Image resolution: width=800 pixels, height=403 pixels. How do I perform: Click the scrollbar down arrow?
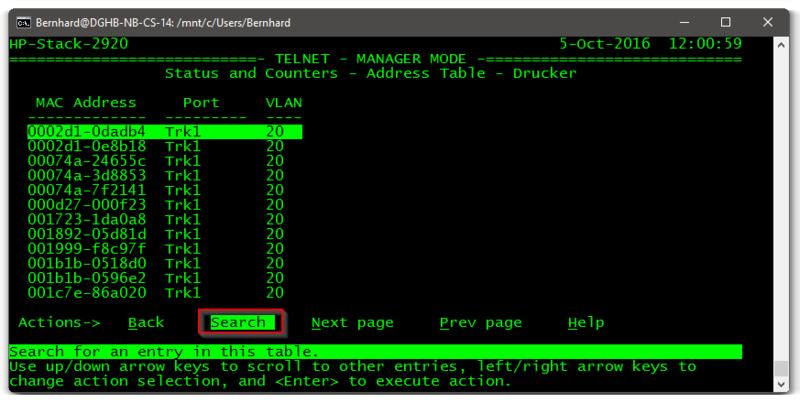781,382
